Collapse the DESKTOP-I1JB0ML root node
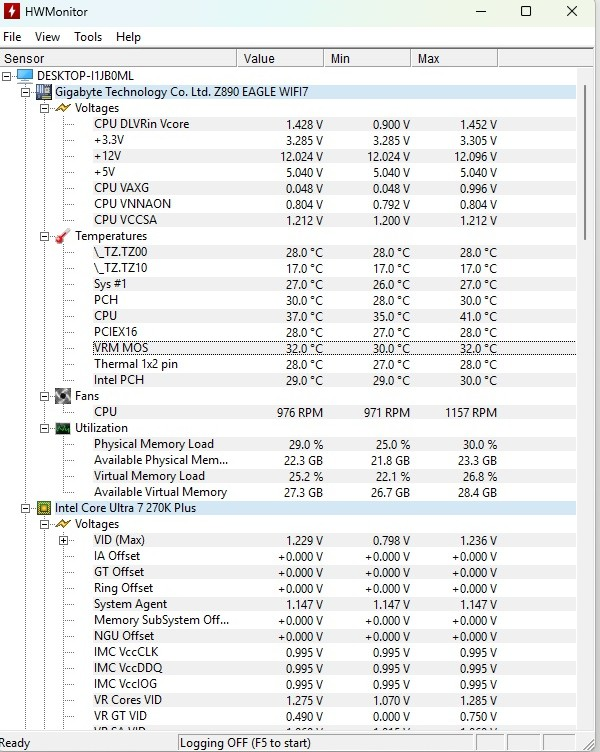The width and height of the screenshot is (600, 752). (x=6, y=76)
